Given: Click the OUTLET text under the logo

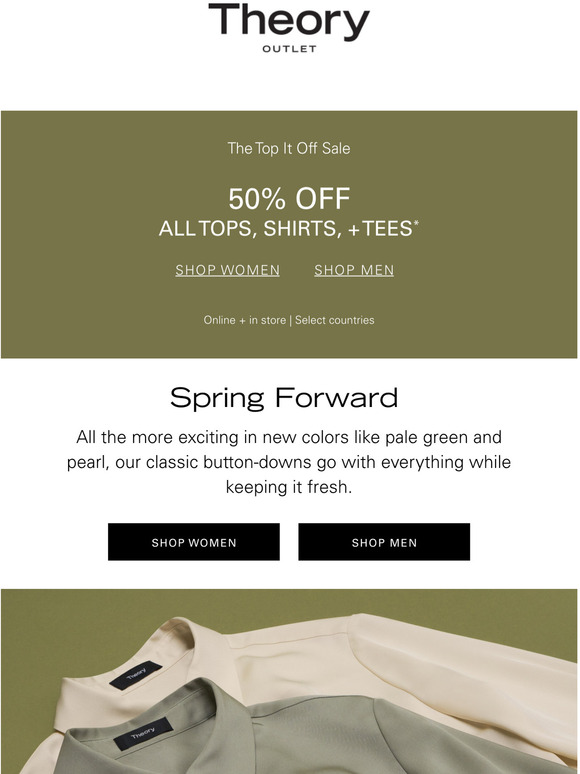Looking at the screenshot, I should tap(289, 49).
